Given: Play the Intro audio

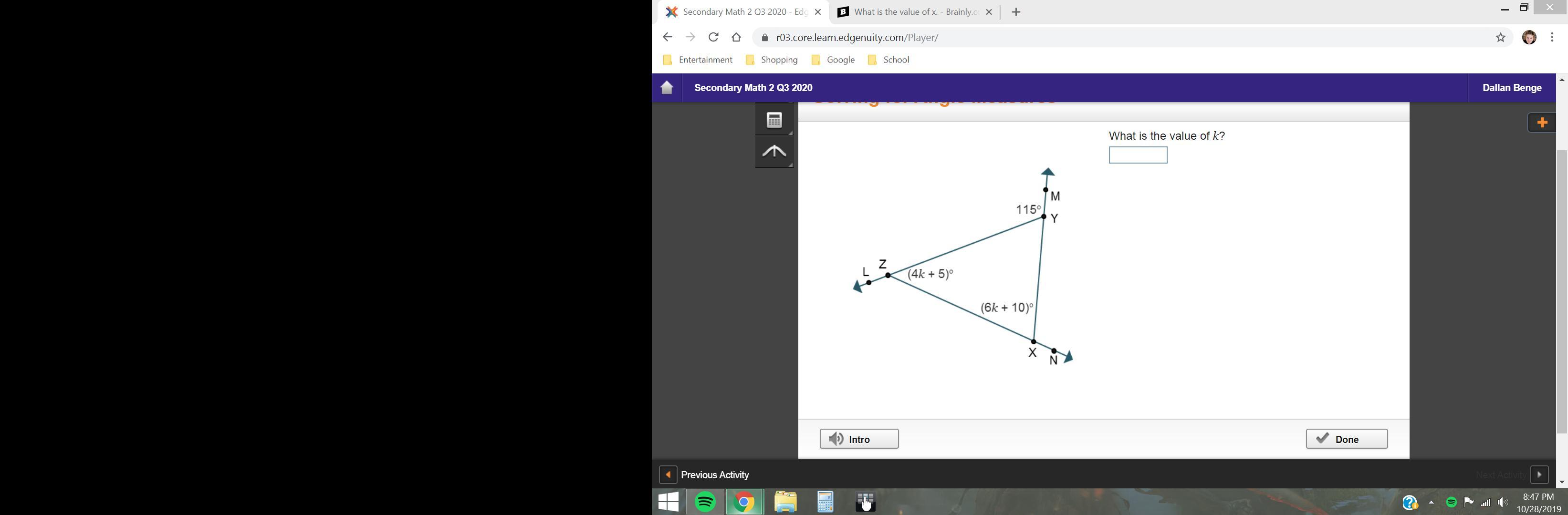Looking at the screenshot, I should click(x=859, y=439).
